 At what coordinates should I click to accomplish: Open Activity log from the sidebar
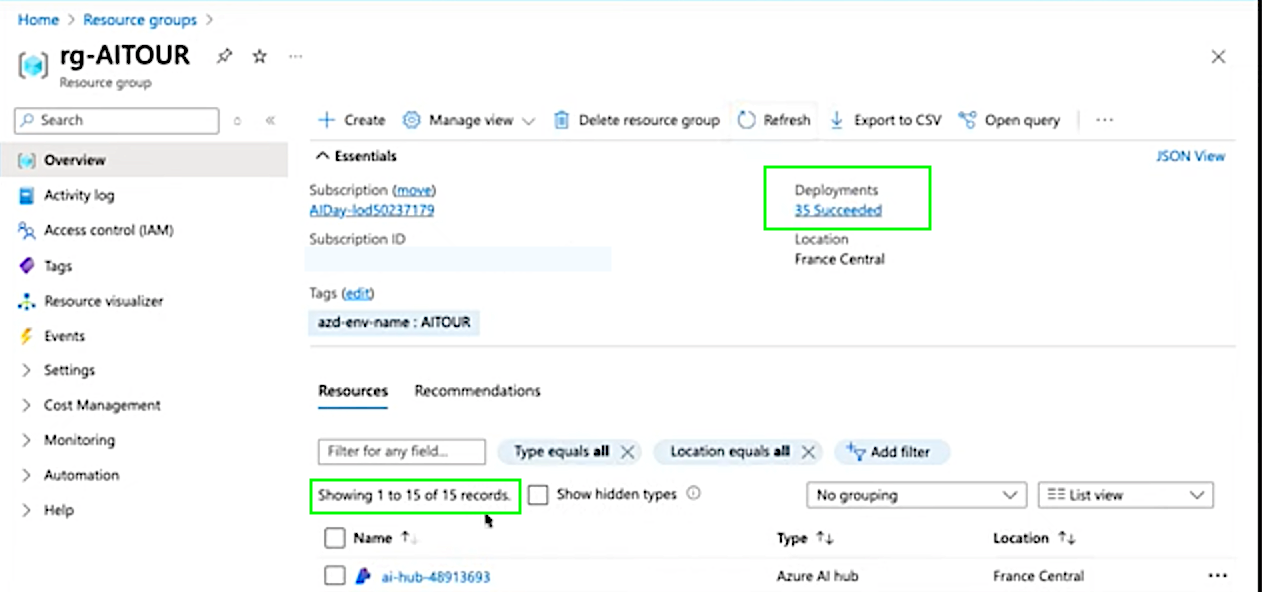[79, 196]
